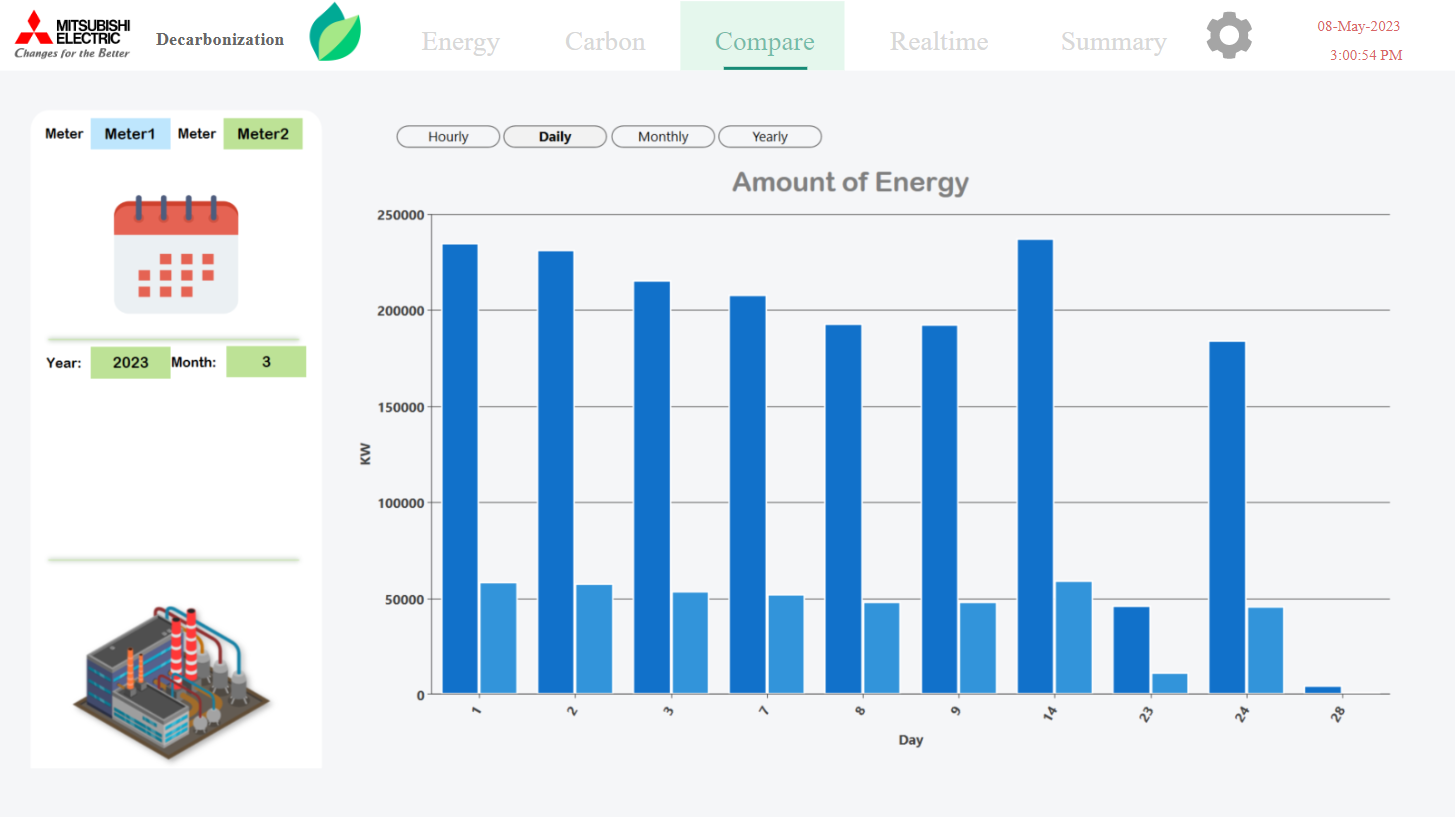Viewport: 1455px width, 817px height.
Task: Open the Meter1 selector
Action: click(x=130, y=134)
